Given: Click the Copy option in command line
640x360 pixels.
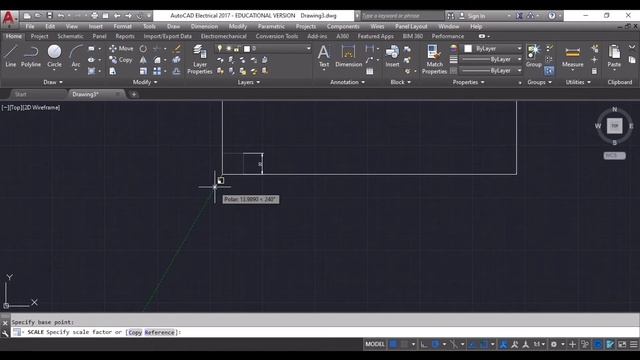Looking at the screenshot, I should 135,332.
